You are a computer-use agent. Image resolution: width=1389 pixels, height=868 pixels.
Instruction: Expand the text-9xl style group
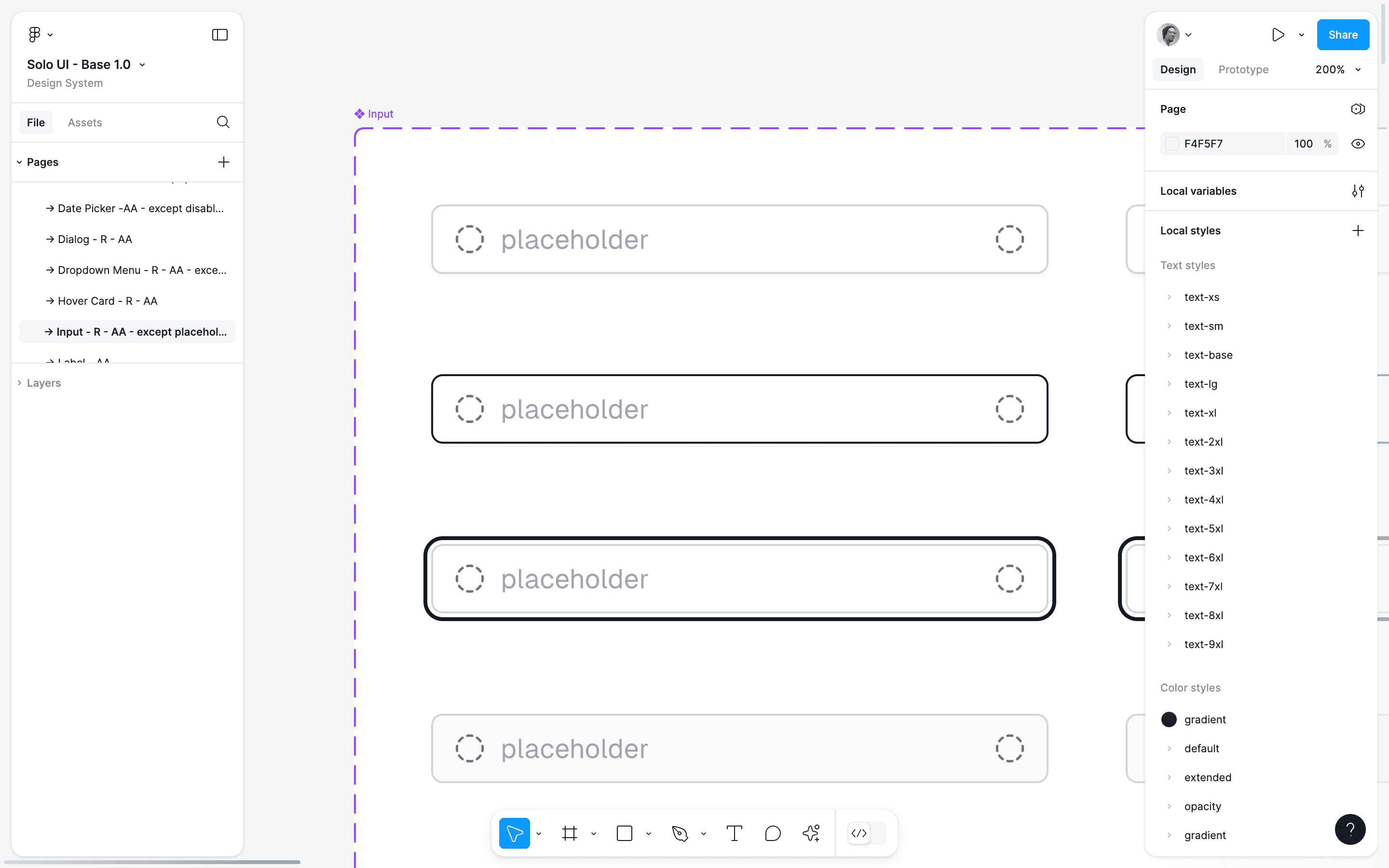(1169, 644)
